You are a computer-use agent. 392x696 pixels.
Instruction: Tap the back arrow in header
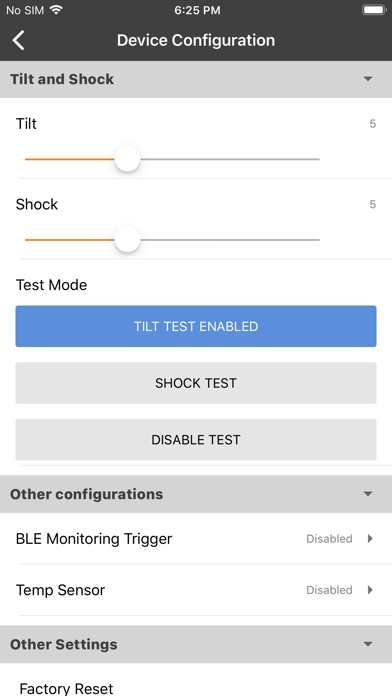point(19,40)
